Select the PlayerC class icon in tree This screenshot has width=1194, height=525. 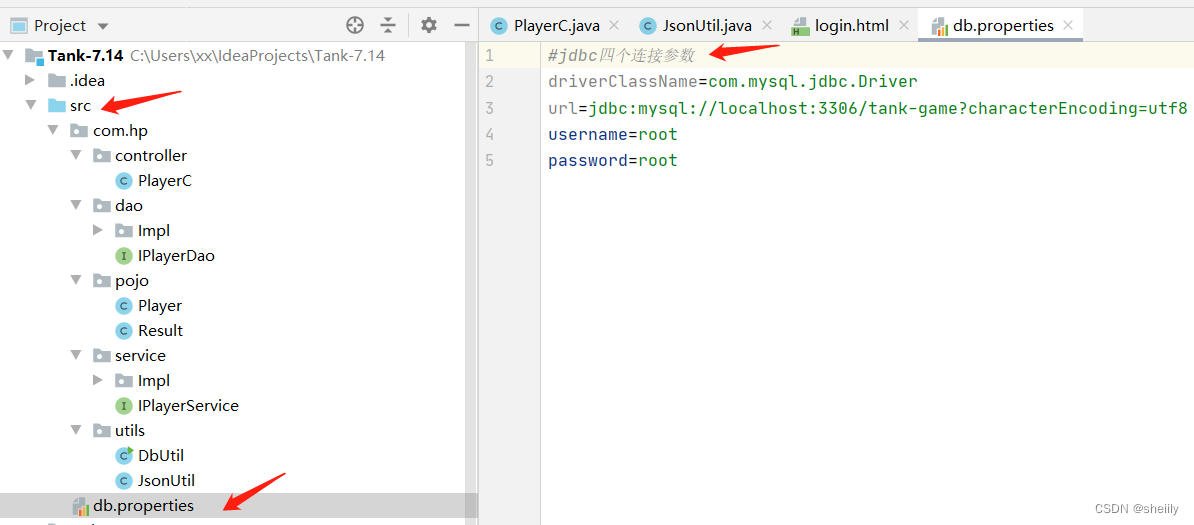(x=123, y=181)
